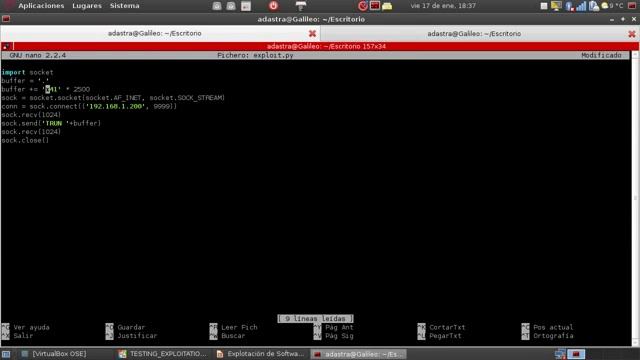Click the 'Salir' shortcut label
640x360 pixels.
tap(23, 336)
